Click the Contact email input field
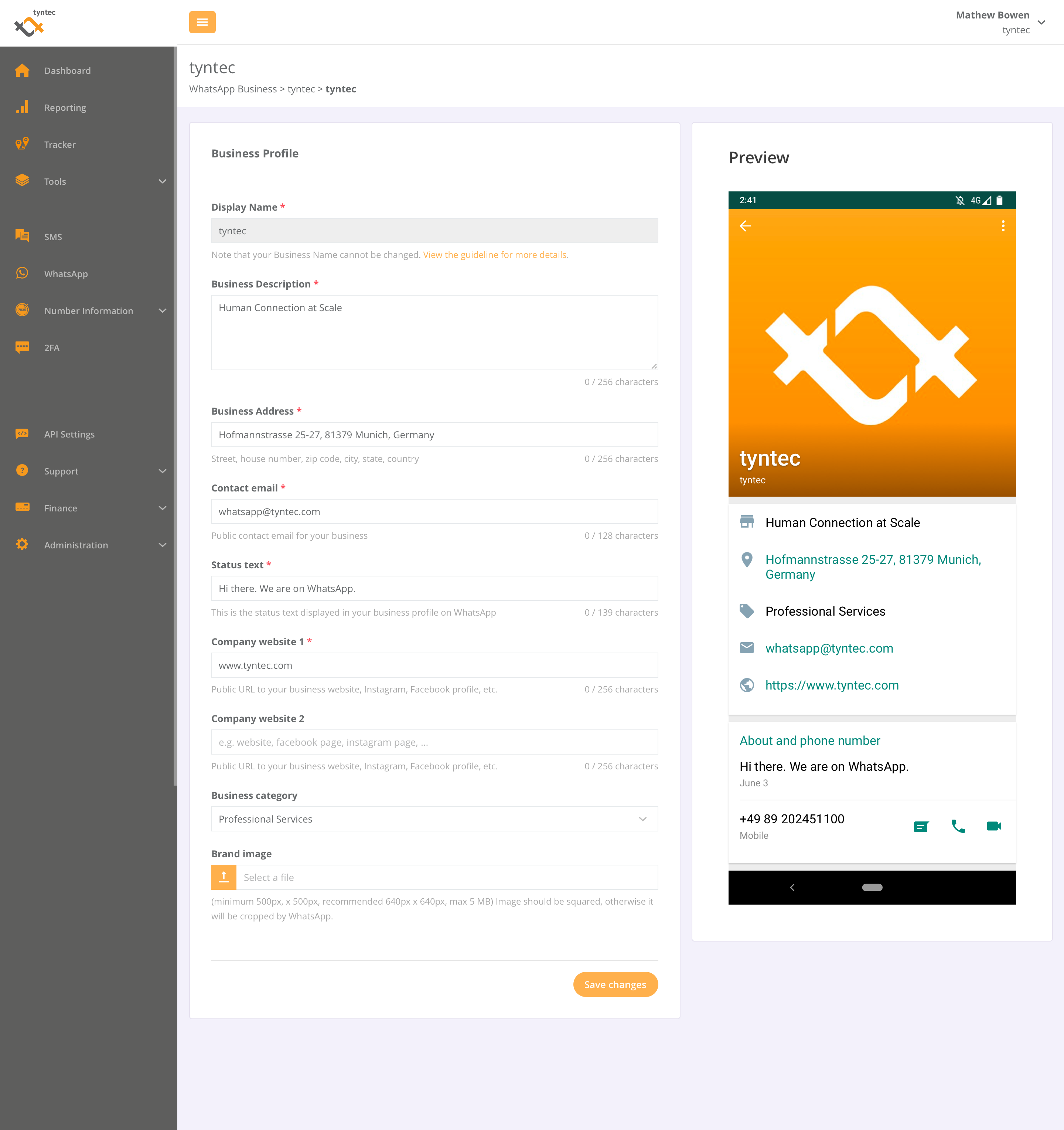Screen dimensions: 1064x1130 coord(435,511)
